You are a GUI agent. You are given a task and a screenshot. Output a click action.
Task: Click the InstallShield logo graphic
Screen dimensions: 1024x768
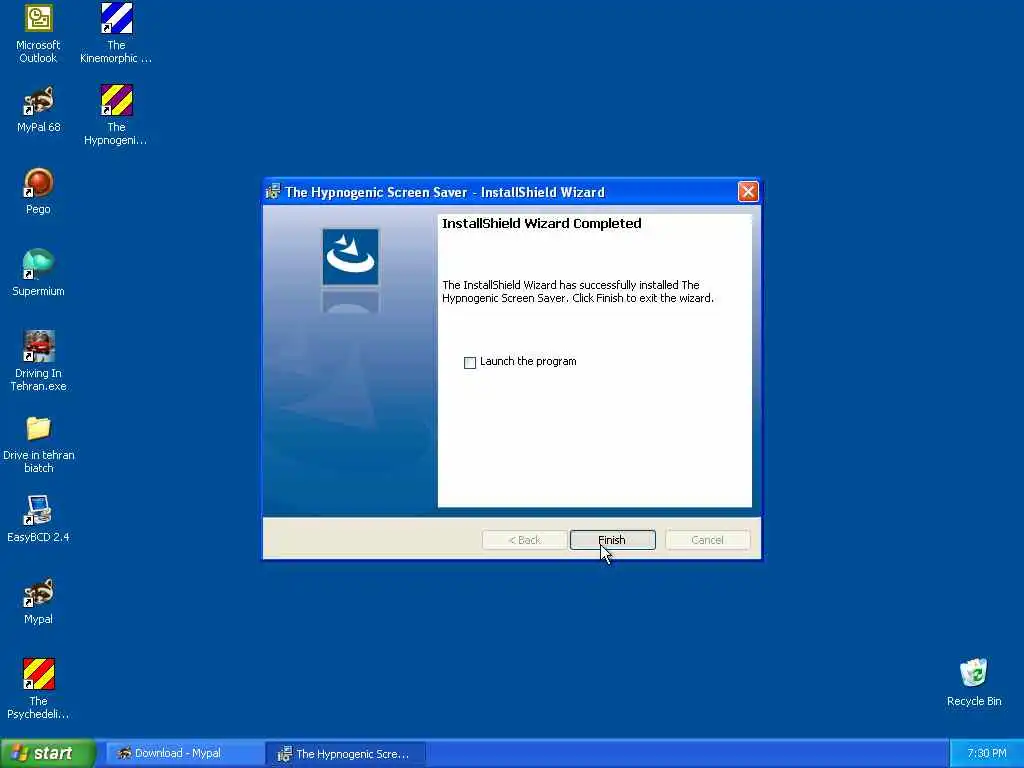coord(351,257)
